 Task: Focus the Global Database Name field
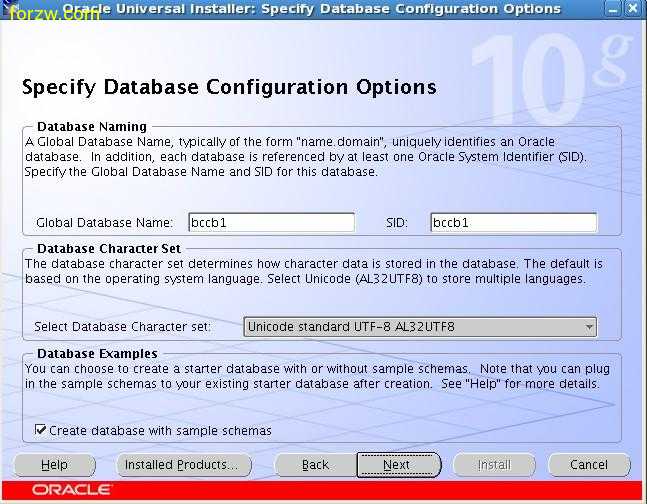point(270,223)
